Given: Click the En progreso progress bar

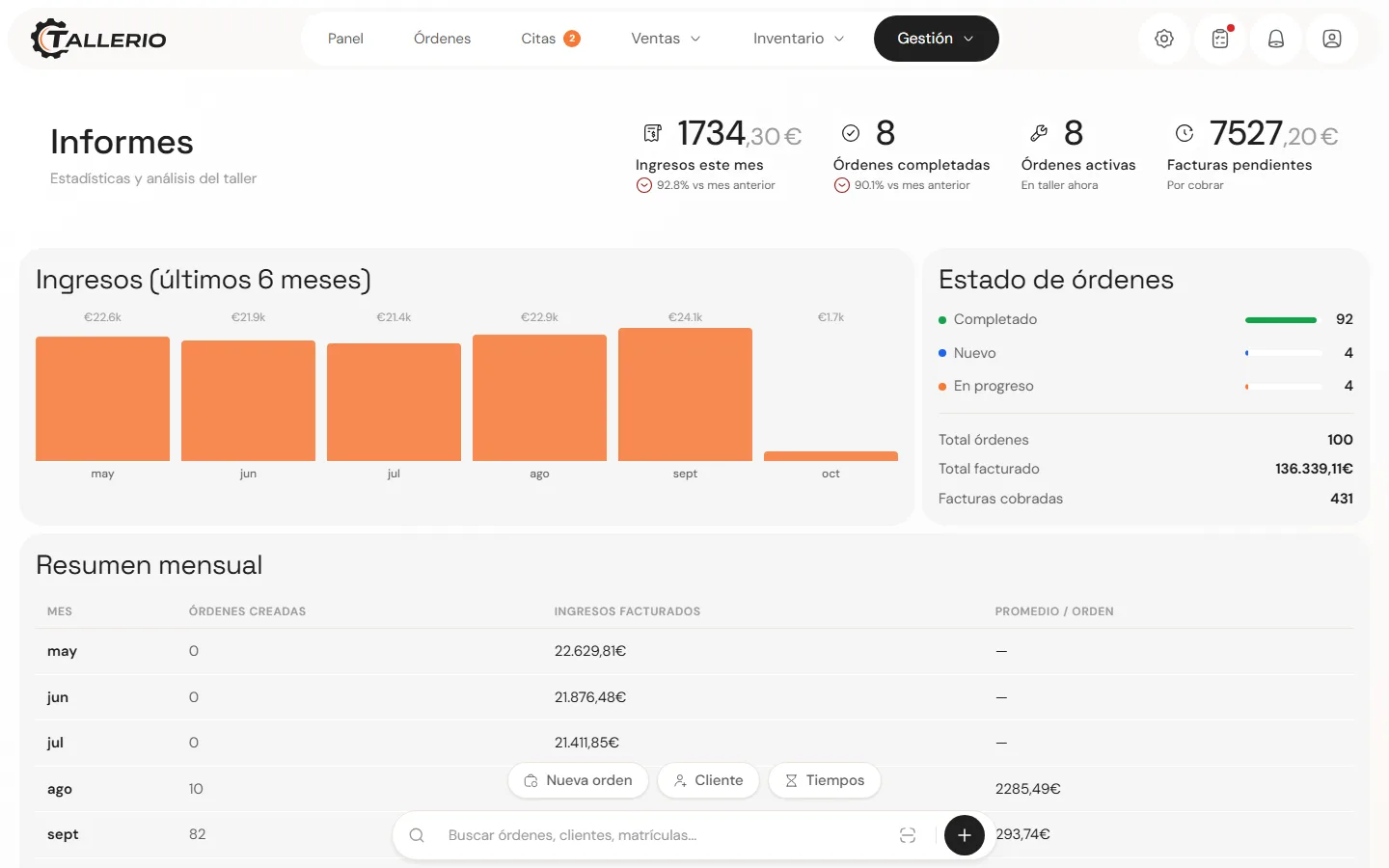Looking at the screenshot, I should pyautogui.click(x=1284, y=386).
